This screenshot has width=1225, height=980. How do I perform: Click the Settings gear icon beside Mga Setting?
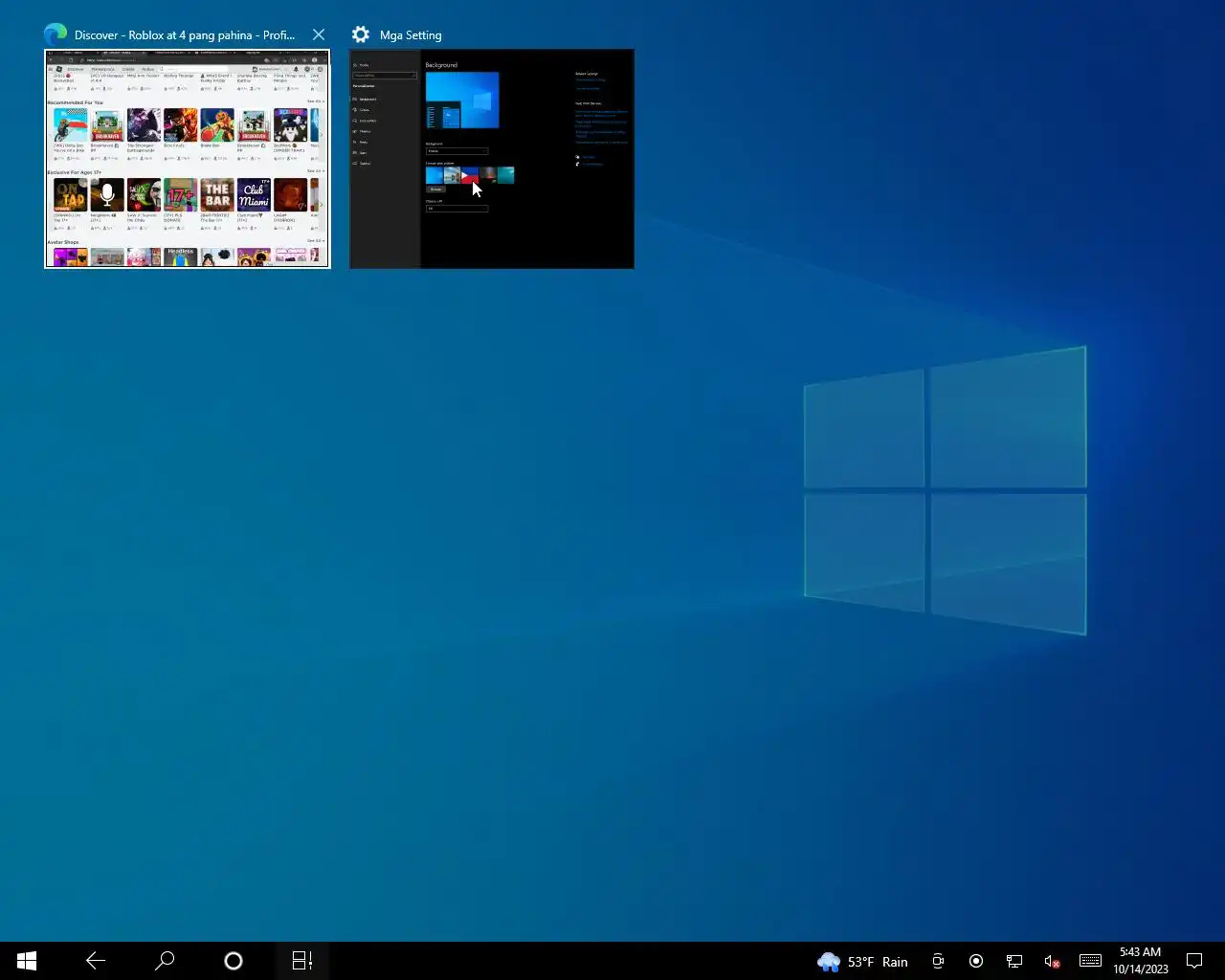(361, 34)
